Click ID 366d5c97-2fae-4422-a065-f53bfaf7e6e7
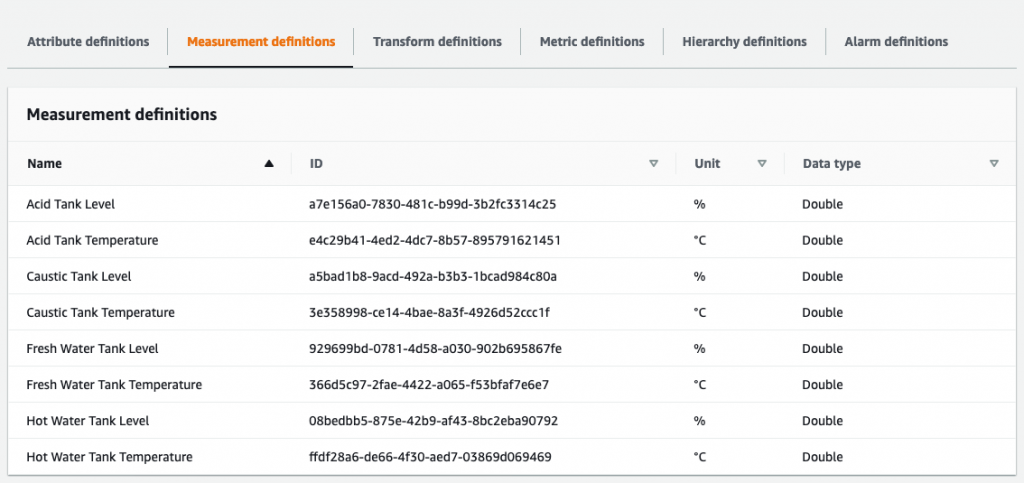1024x483 pixels. pyautogui.click(x=429, y=384)
